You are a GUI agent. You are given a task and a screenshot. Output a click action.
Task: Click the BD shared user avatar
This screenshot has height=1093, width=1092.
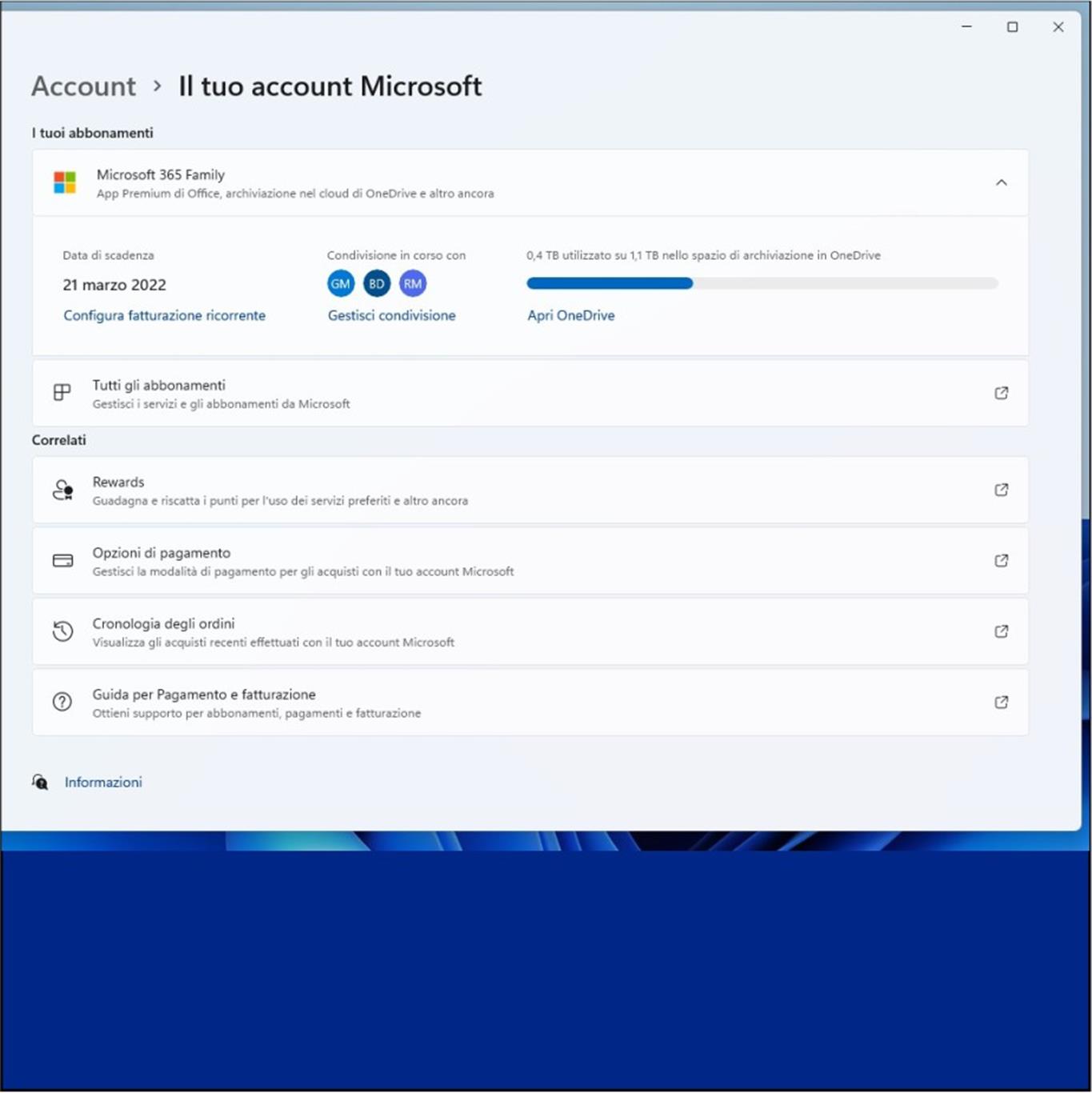(x=377, y=283)
